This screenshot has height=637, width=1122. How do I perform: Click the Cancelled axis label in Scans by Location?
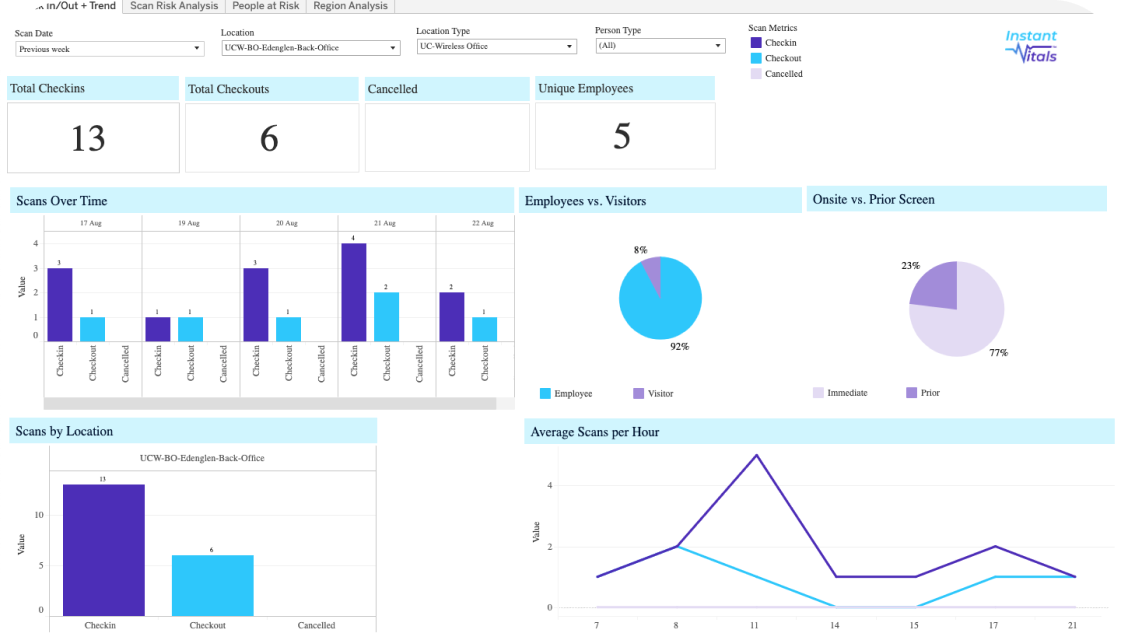(x=316, y=626)
